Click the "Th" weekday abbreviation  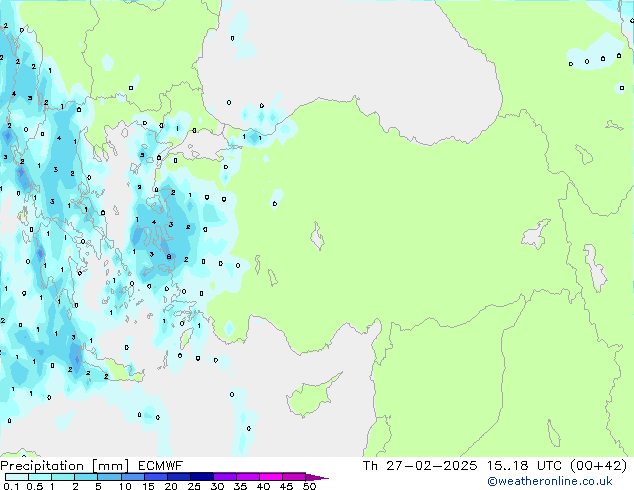click(x=370, y=466)
